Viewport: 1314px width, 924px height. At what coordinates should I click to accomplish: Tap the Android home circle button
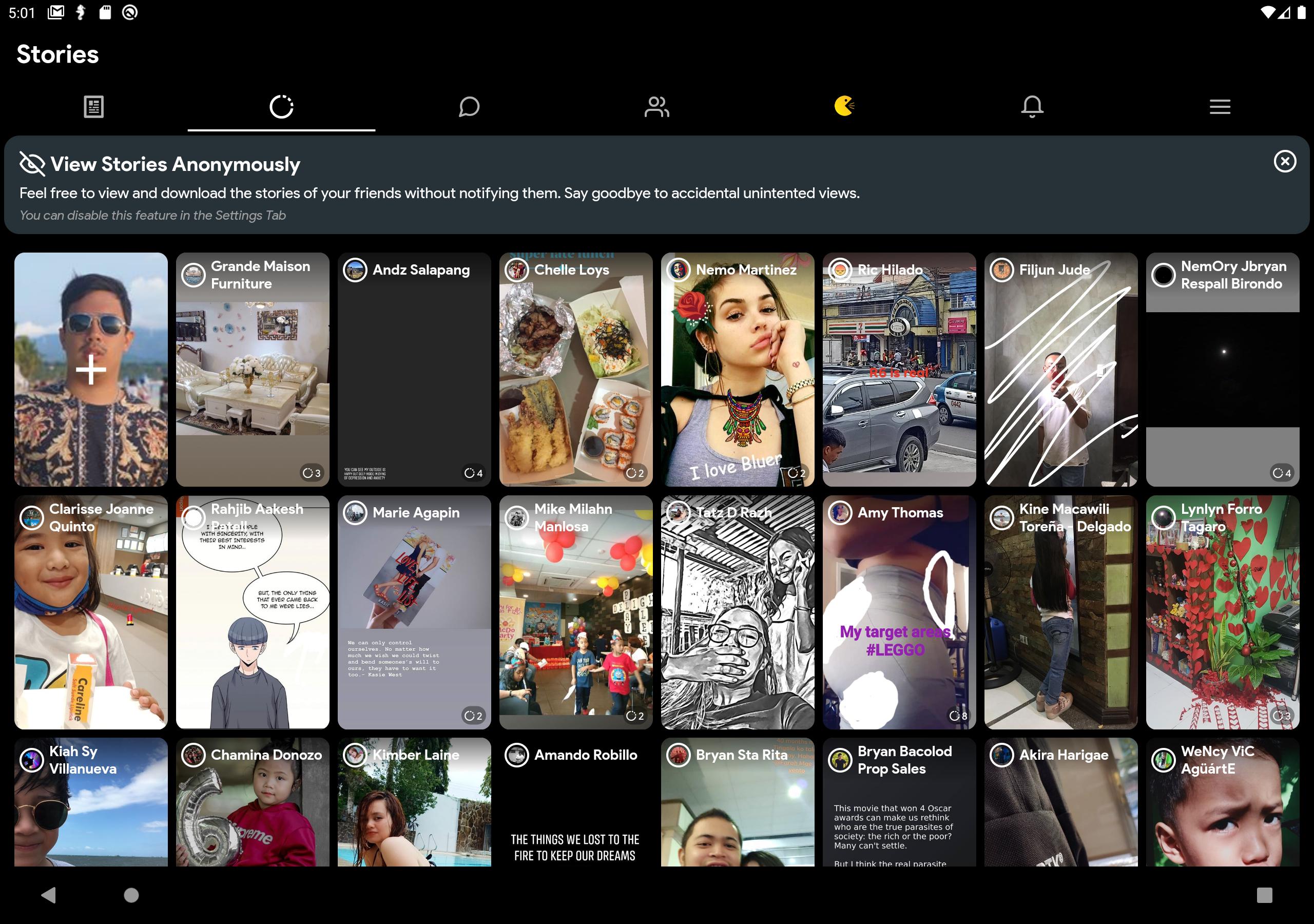131,895
